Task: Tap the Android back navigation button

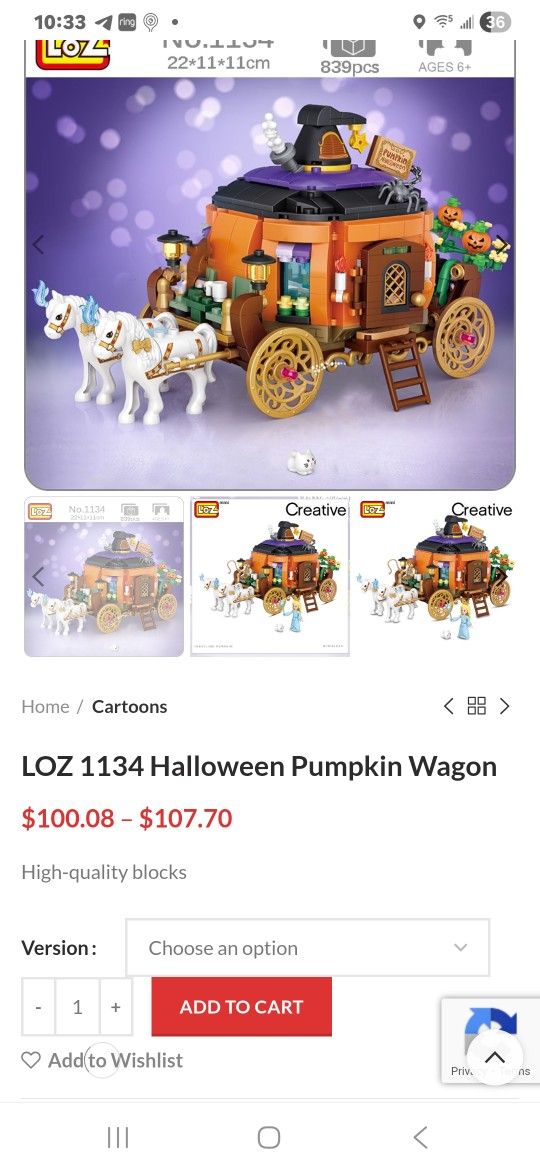Action: point(421,1137)
